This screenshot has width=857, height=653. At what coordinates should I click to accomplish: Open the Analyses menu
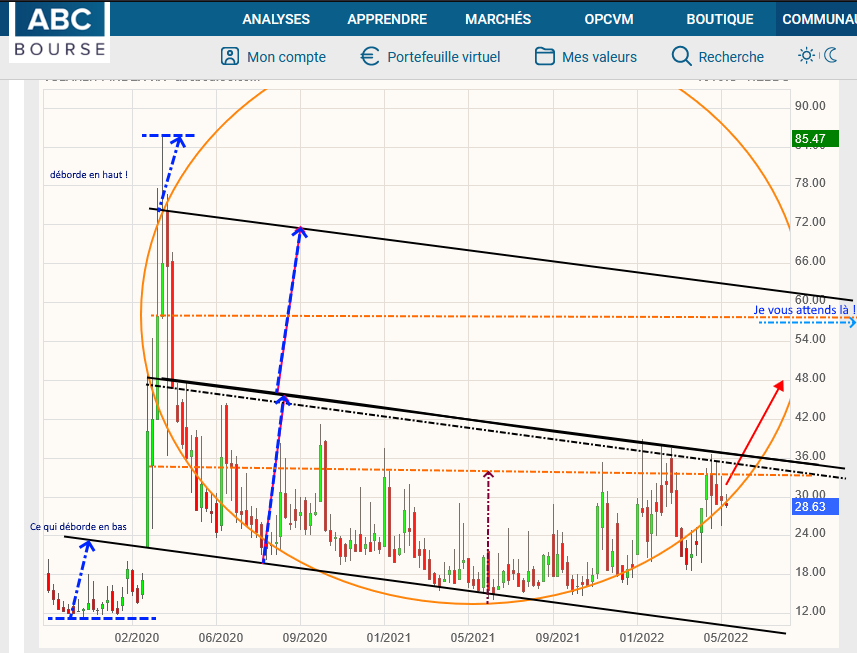point(276,19)
